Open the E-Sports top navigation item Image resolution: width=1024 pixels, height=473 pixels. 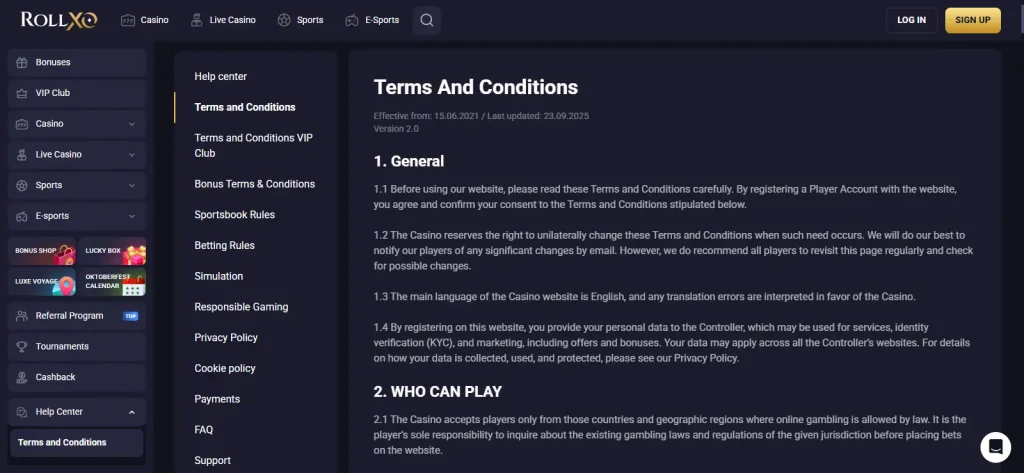(x=372, y=20)
